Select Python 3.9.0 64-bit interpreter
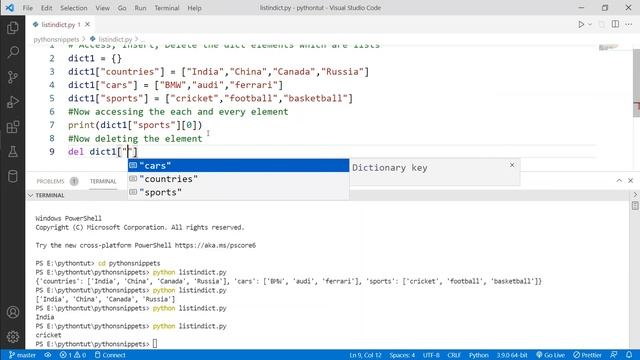 point(512,355)
